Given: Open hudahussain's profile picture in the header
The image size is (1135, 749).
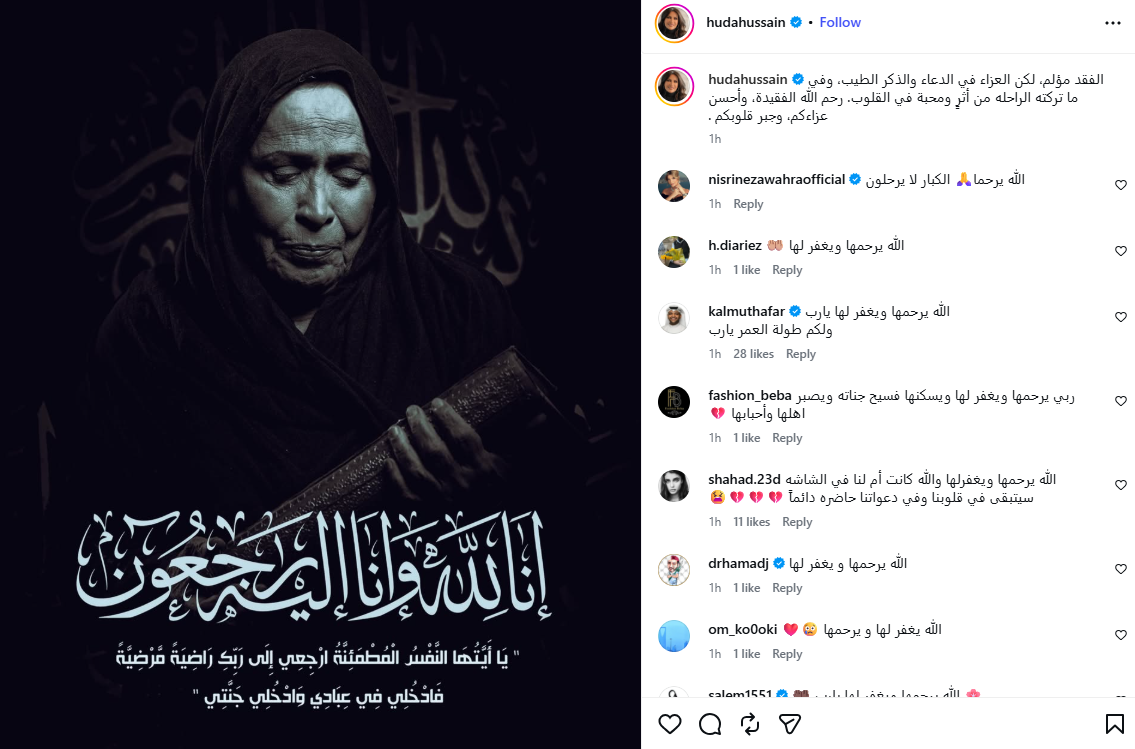Looking at the screenshot, I should (x=675, y=23).
